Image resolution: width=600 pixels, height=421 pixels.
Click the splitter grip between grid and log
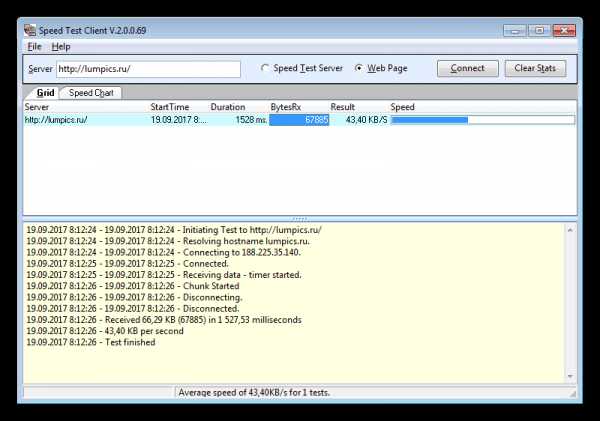coord(300,219)
